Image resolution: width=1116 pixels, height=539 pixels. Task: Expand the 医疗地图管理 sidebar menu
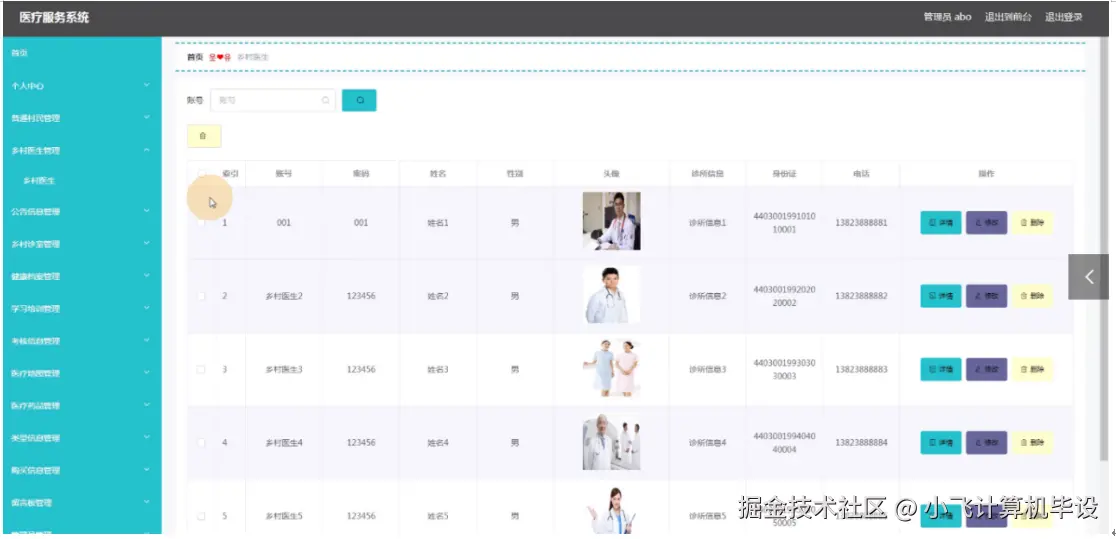coord(82,373)
